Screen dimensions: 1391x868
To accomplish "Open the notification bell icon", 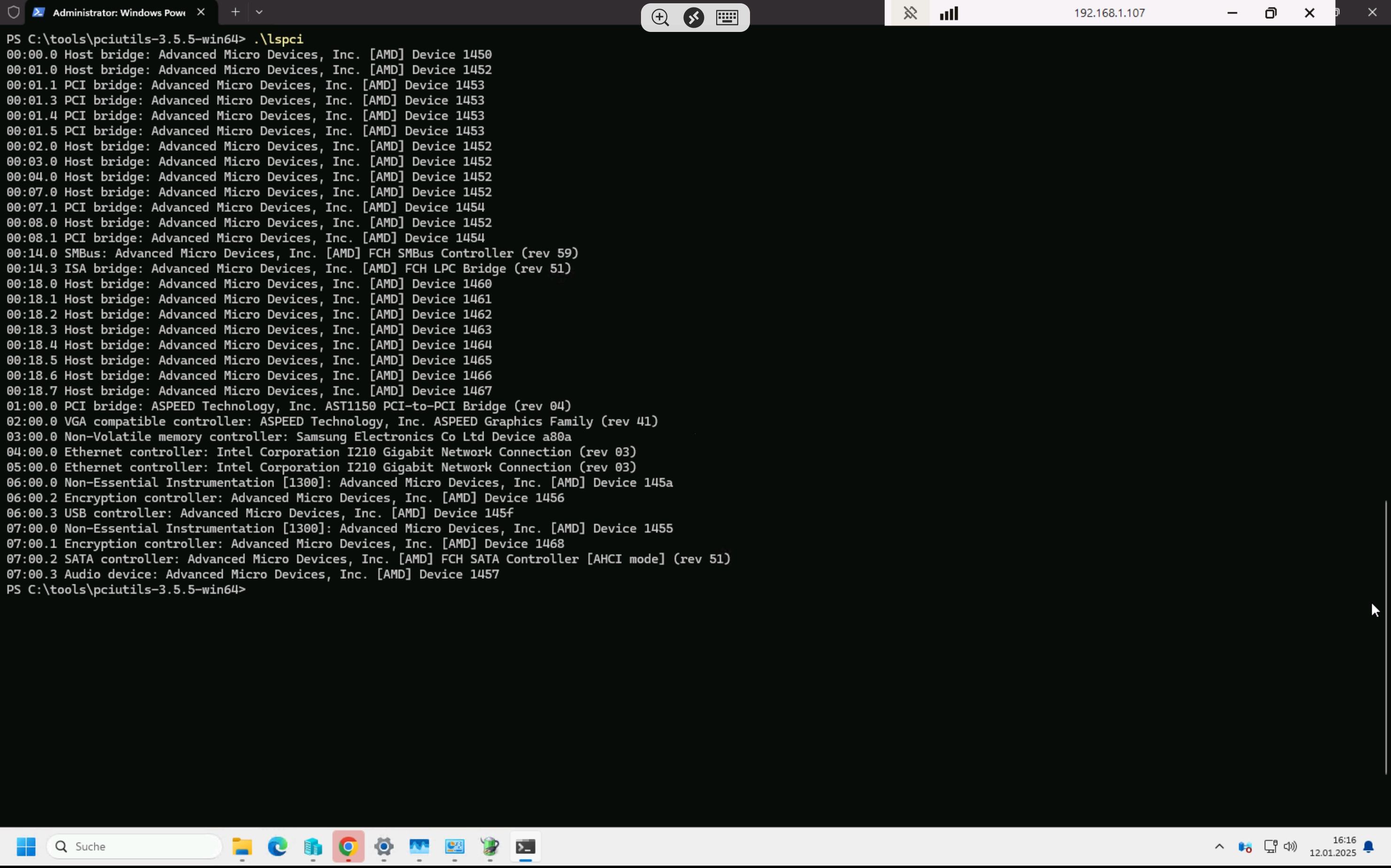I will click(1368, 846).
